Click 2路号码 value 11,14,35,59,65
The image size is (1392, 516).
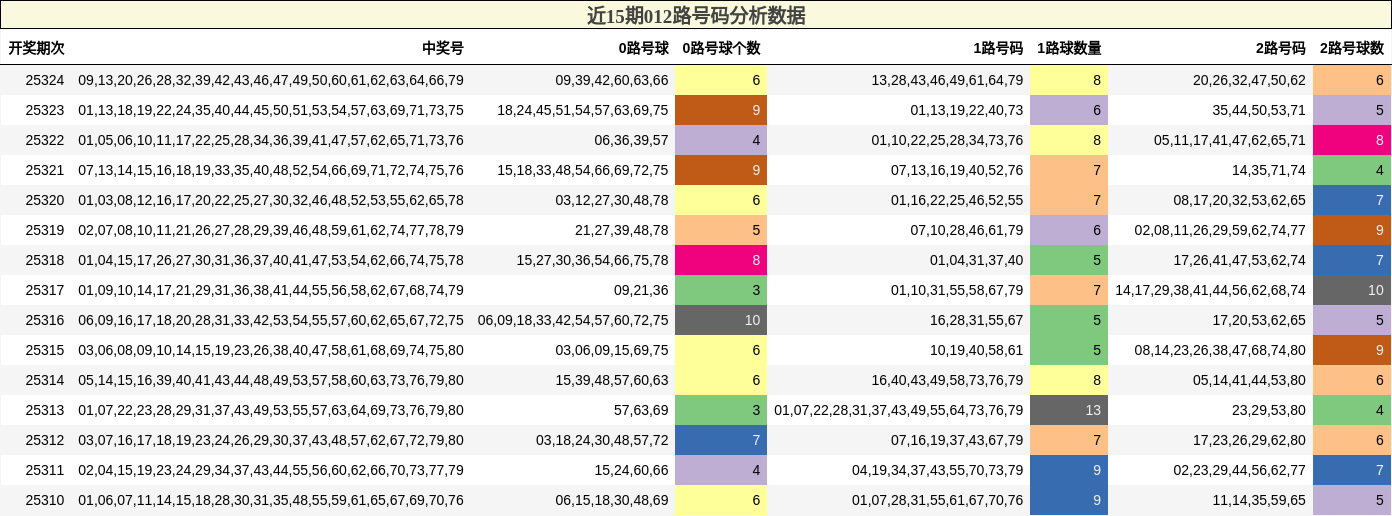tap(1260, 500)
